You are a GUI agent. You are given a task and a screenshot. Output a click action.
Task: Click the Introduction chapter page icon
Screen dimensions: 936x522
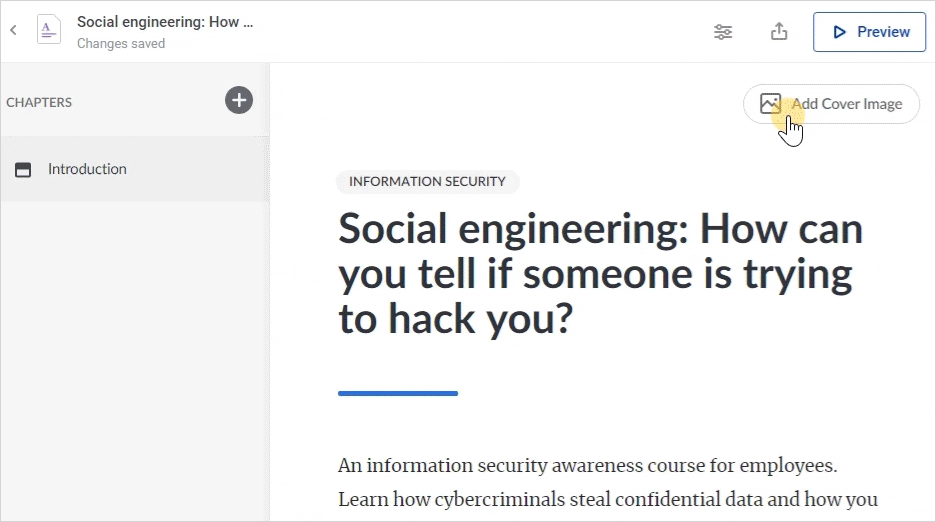tap(23, 170)
